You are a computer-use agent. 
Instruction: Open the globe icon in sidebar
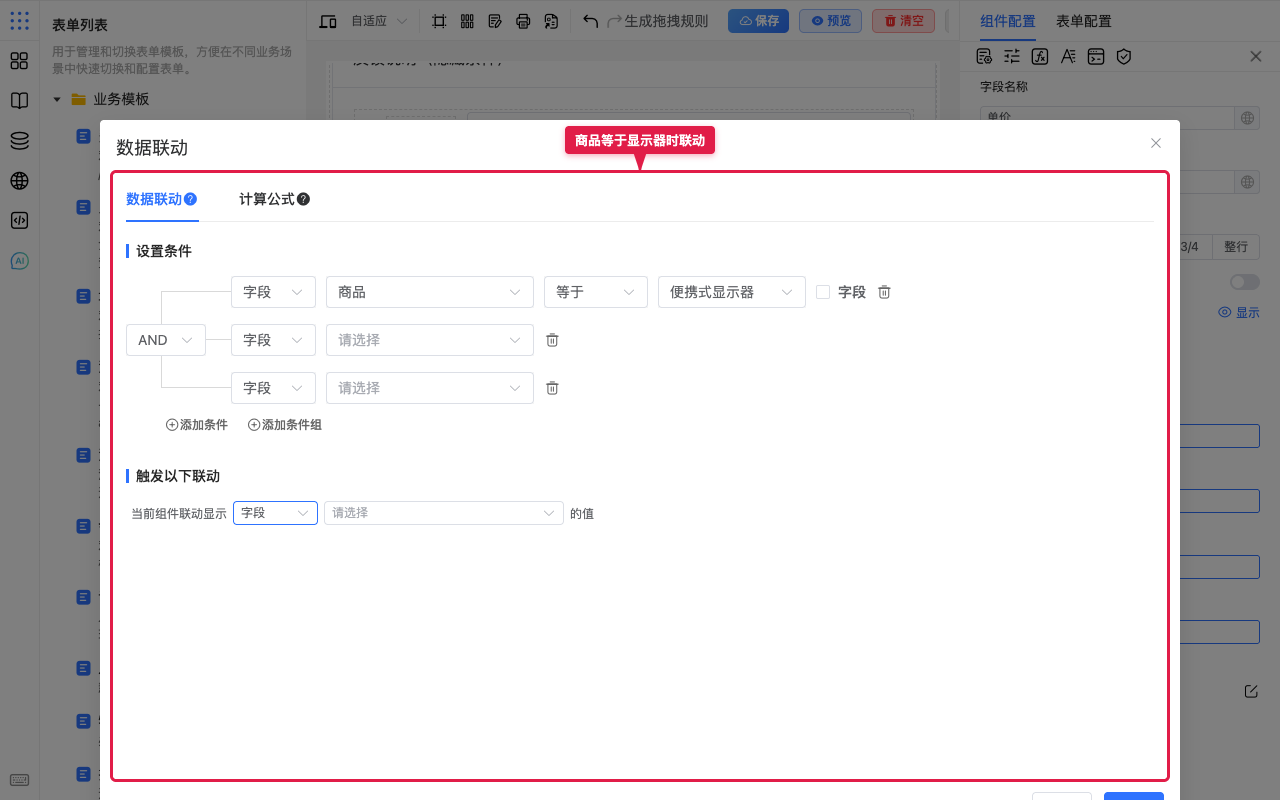tap(19, 181)
